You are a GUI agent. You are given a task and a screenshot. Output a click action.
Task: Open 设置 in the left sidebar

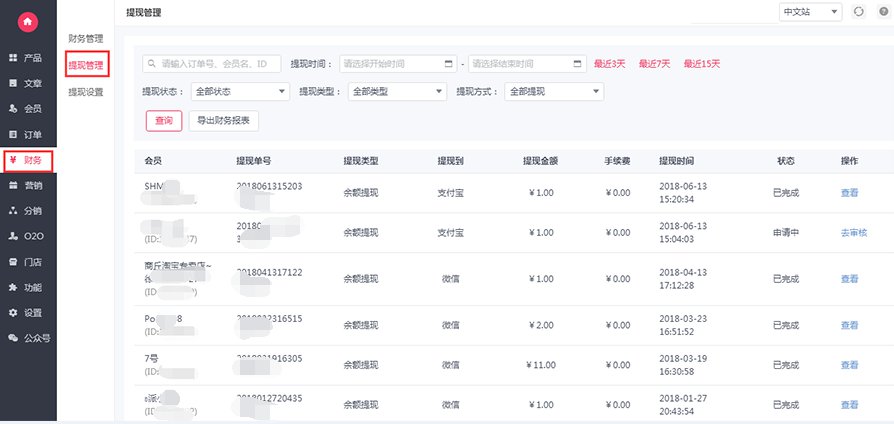click(x=27, y=312)
